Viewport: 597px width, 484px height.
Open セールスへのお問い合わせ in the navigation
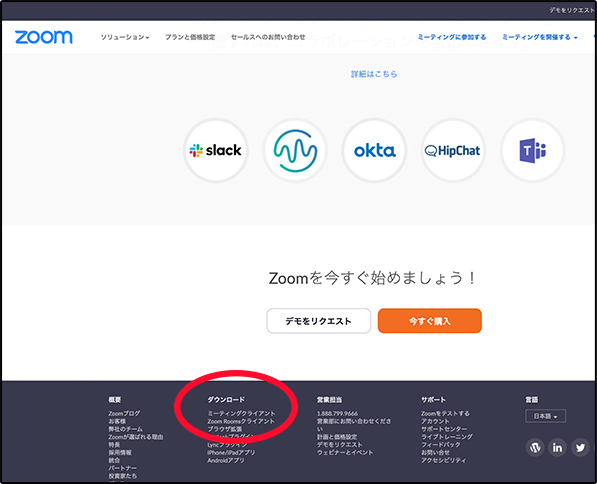(268, 37)
